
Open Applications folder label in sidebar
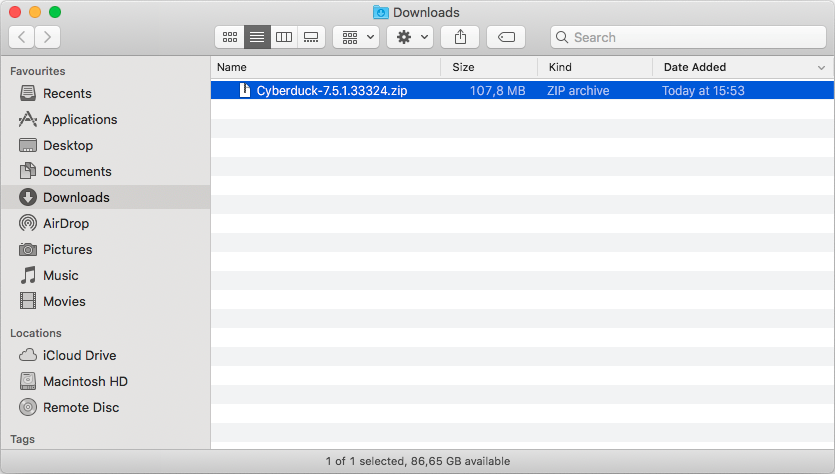(x=80, y=119)
